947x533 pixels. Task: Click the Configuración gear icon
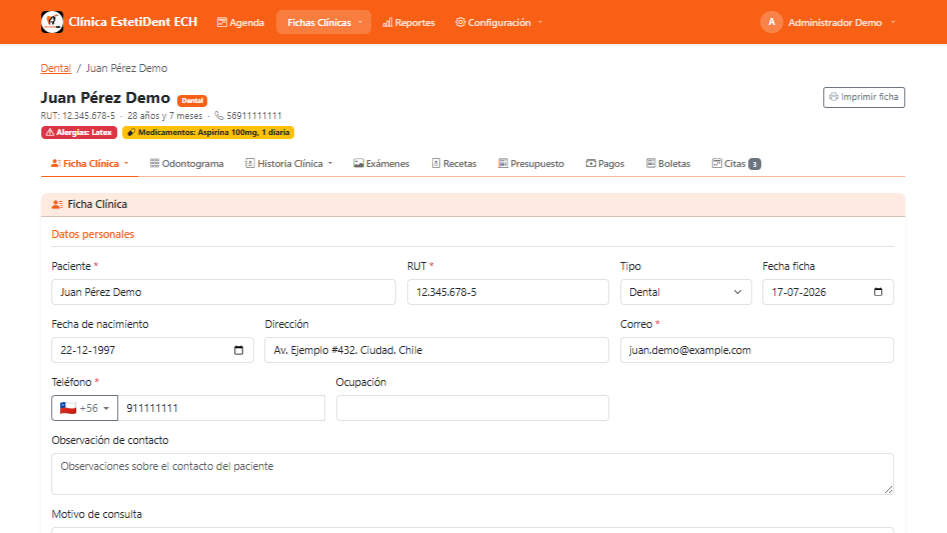coord(460,22)
